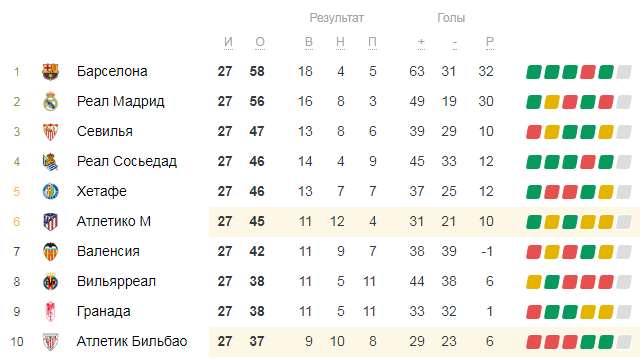This screenshot has height=360, width=644.
Task: Click Barcelona's red loss form square
Action: [588, 72]
